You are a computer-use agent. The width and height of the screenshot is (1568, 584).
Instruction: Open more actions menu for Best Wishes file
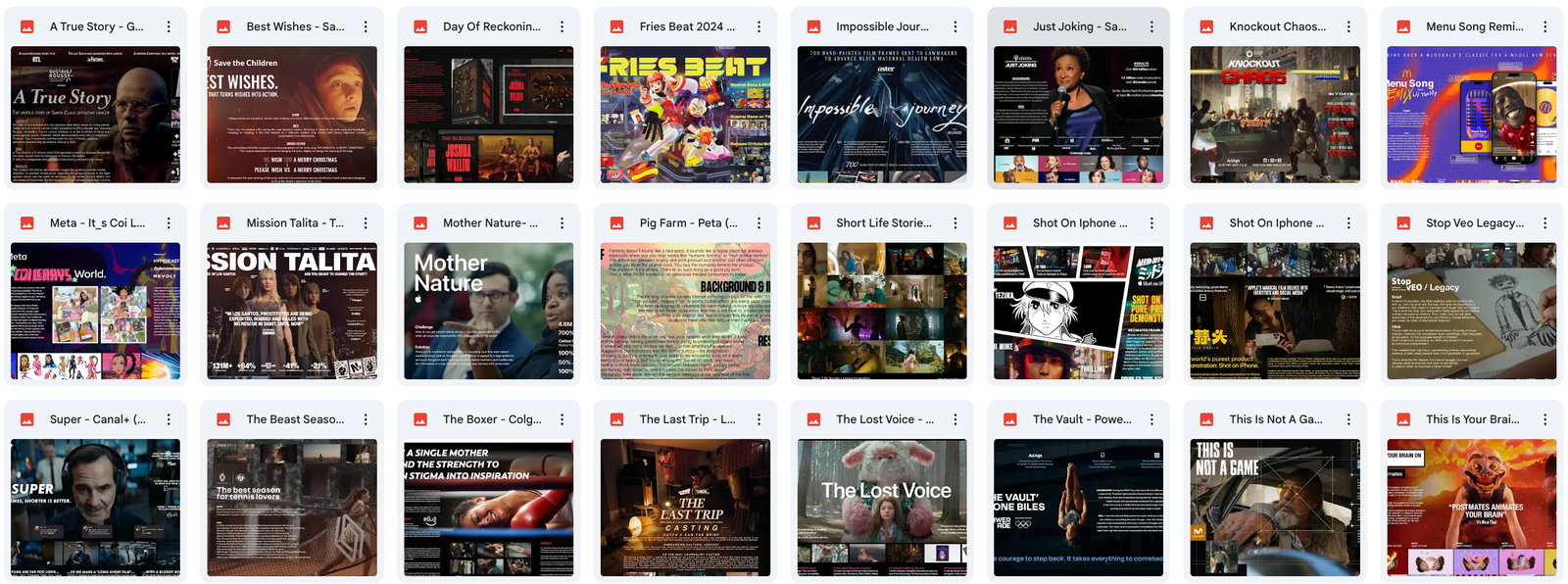(366, 26)
